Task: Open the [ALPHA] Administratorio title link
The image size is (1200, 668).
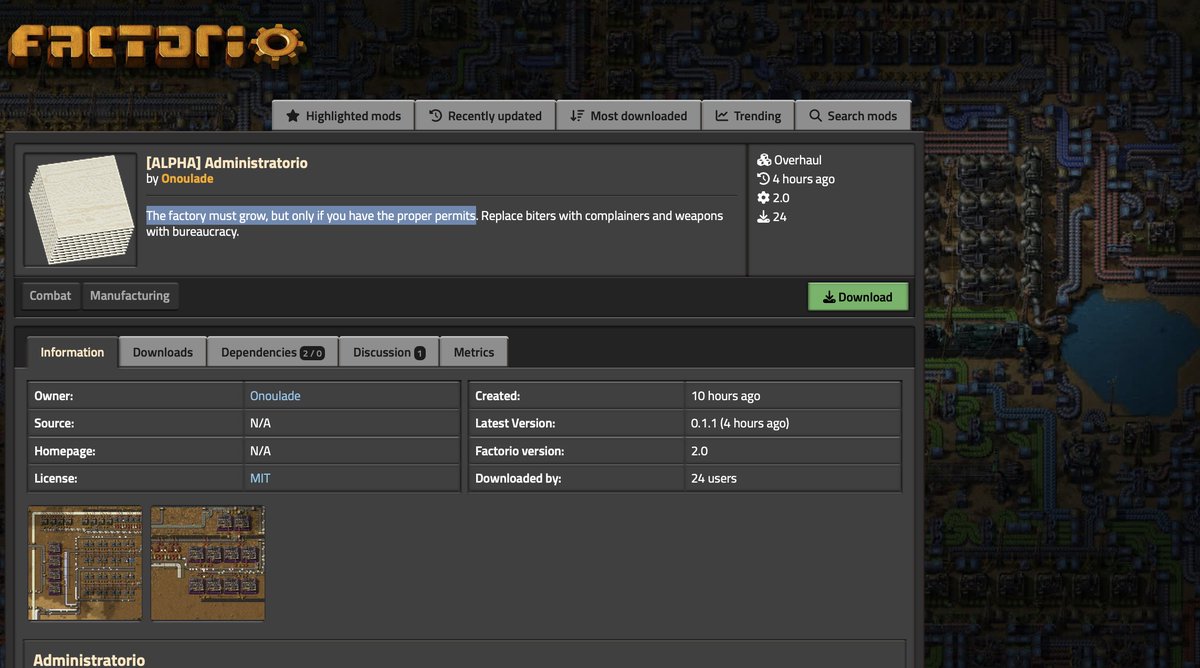Action: pyautogui.click(x=227, y=162)
